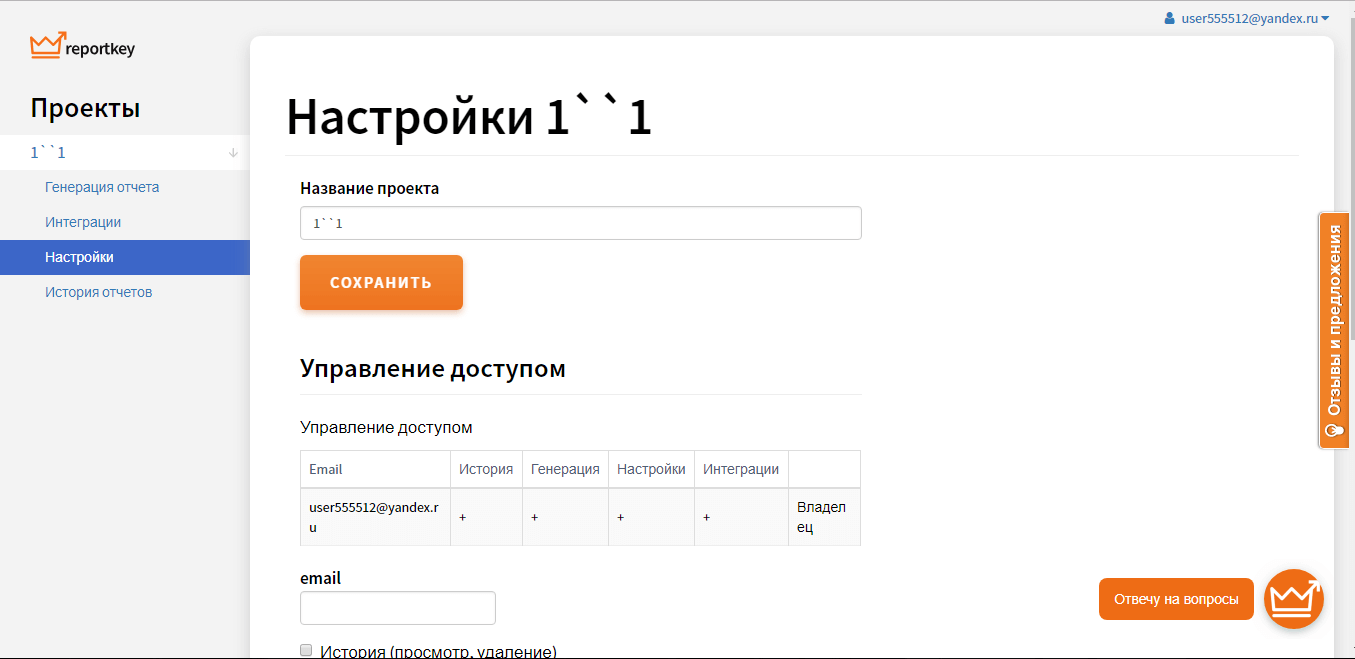
Task: Click the Email column header
Action: pos(326,469)
